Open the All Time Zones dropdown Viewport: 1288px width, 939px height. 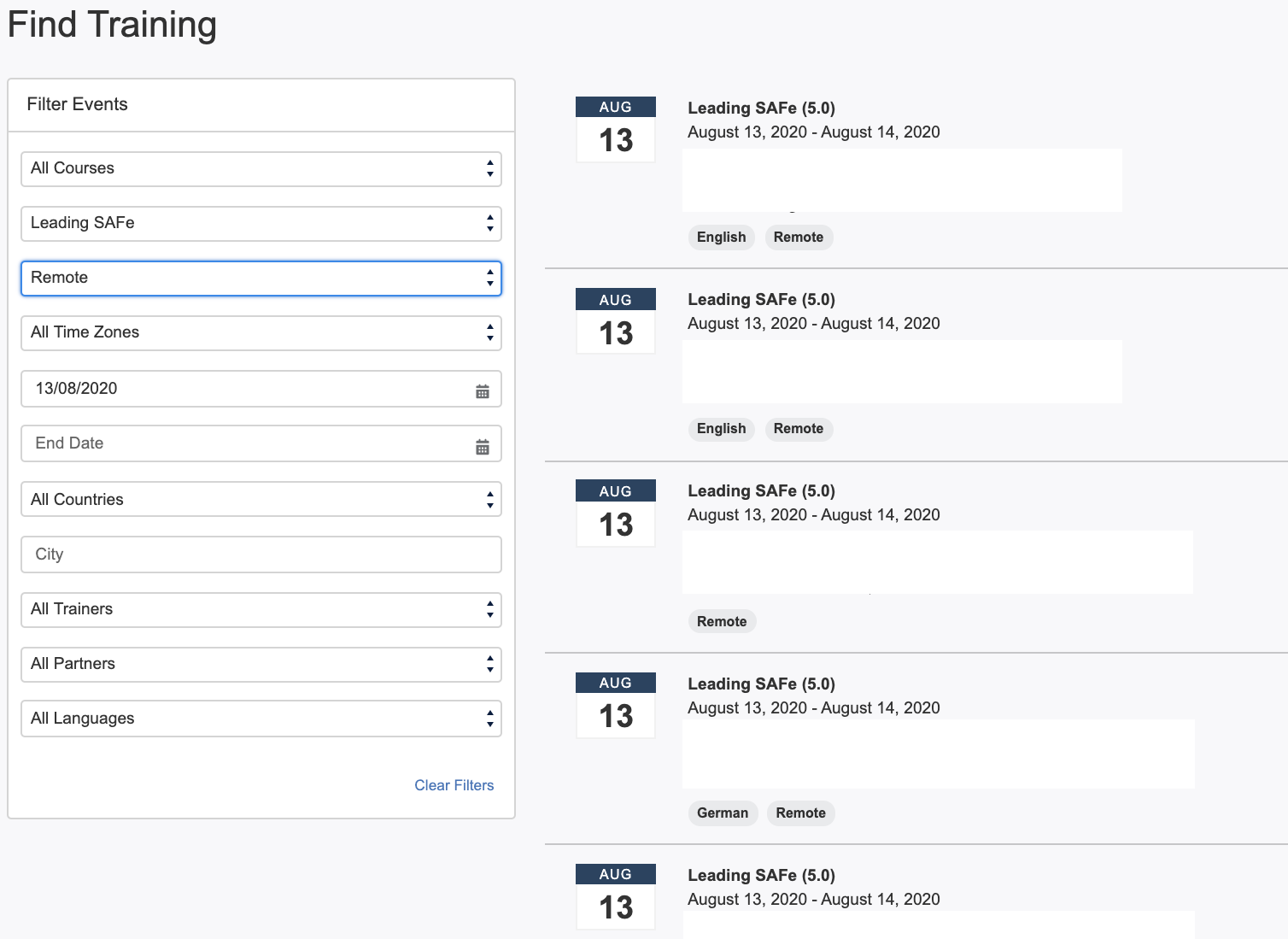tap(261, 333)
